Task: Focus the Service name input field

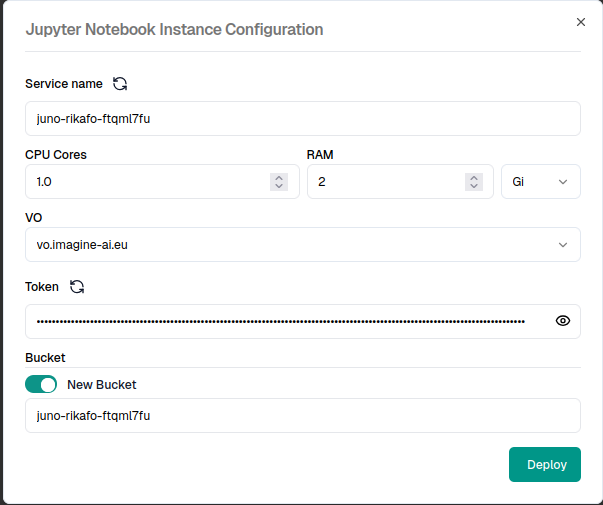Action: (x=303, y=118)
